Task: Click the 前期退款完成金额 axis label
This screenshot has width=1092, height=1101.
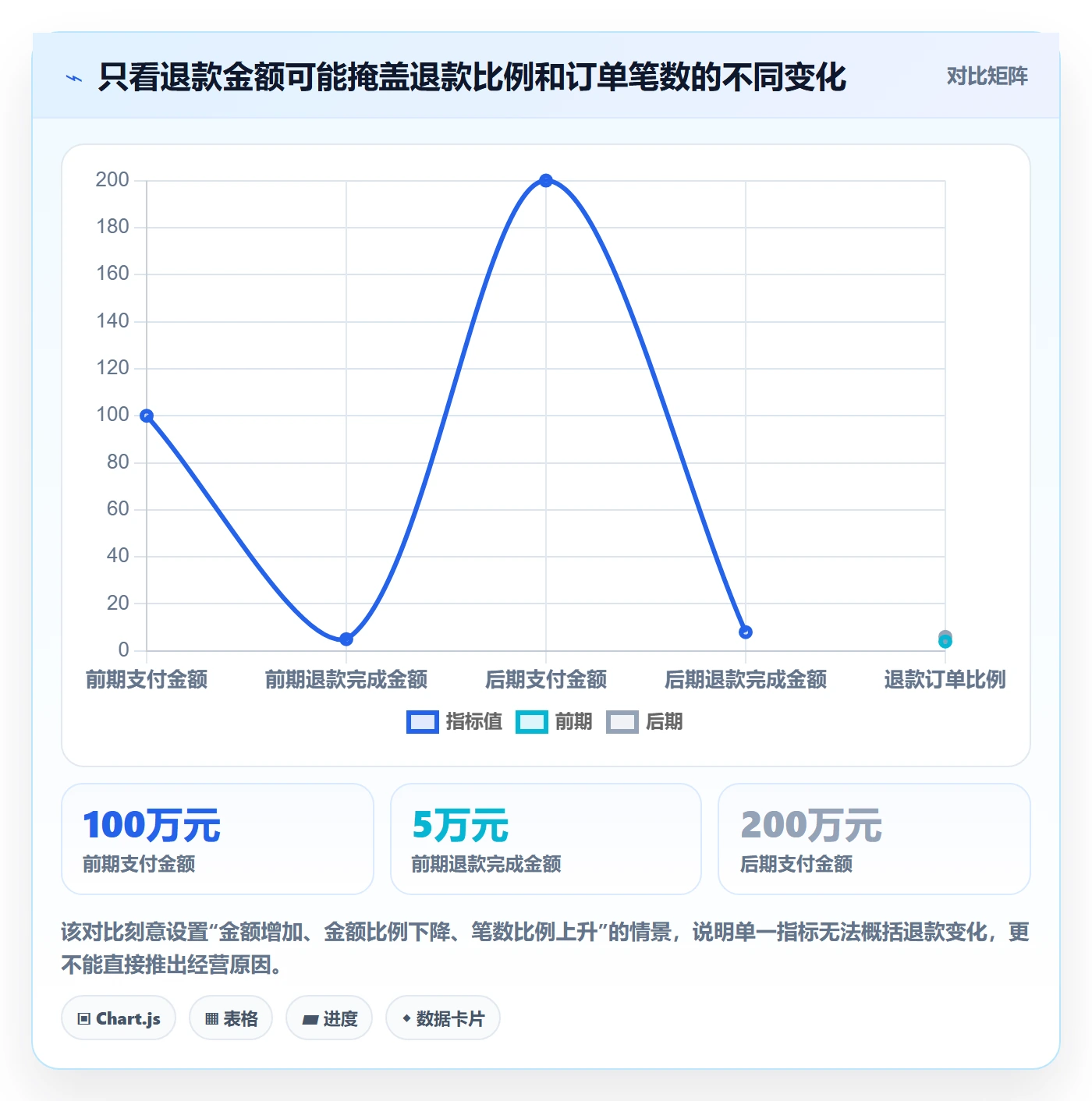Action: click(346, 679)
